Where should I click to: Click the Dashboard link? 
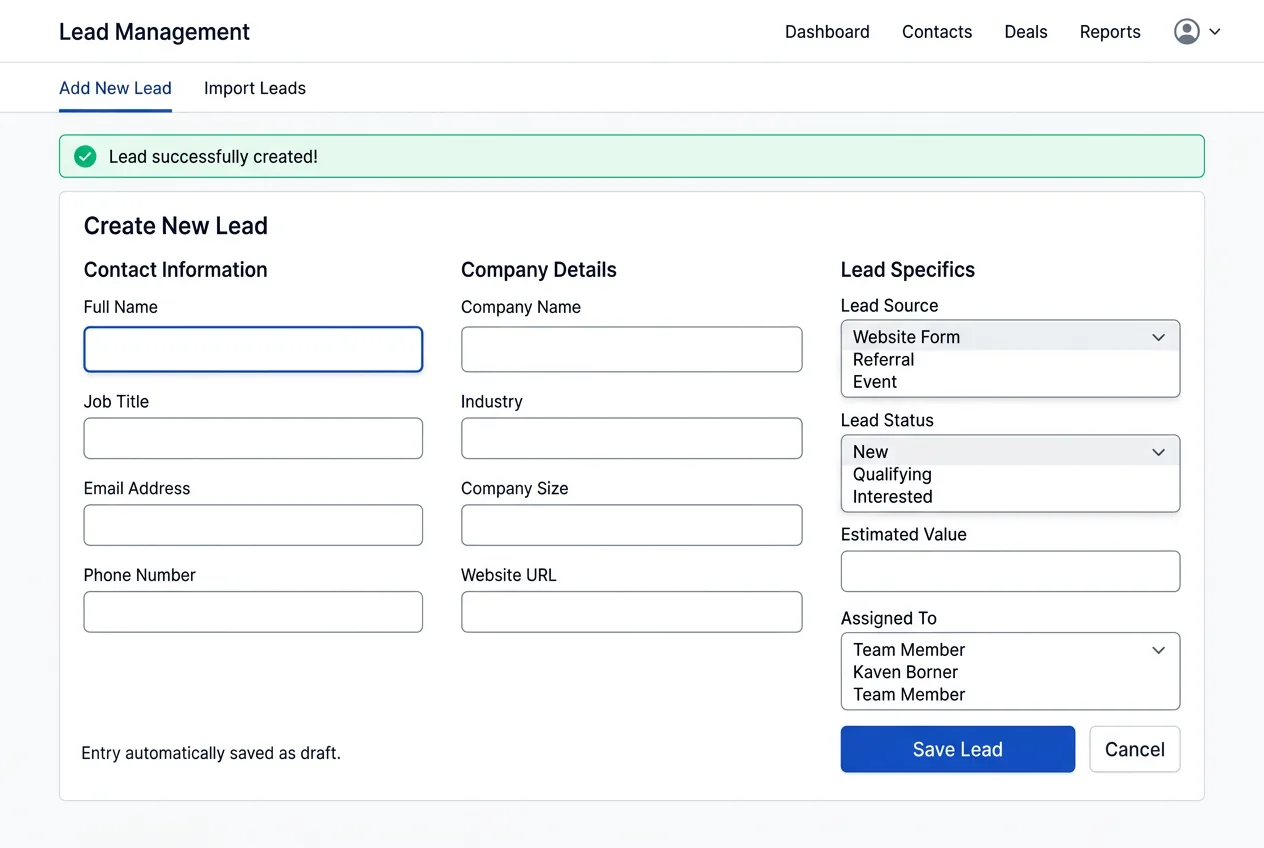(827, 31)
